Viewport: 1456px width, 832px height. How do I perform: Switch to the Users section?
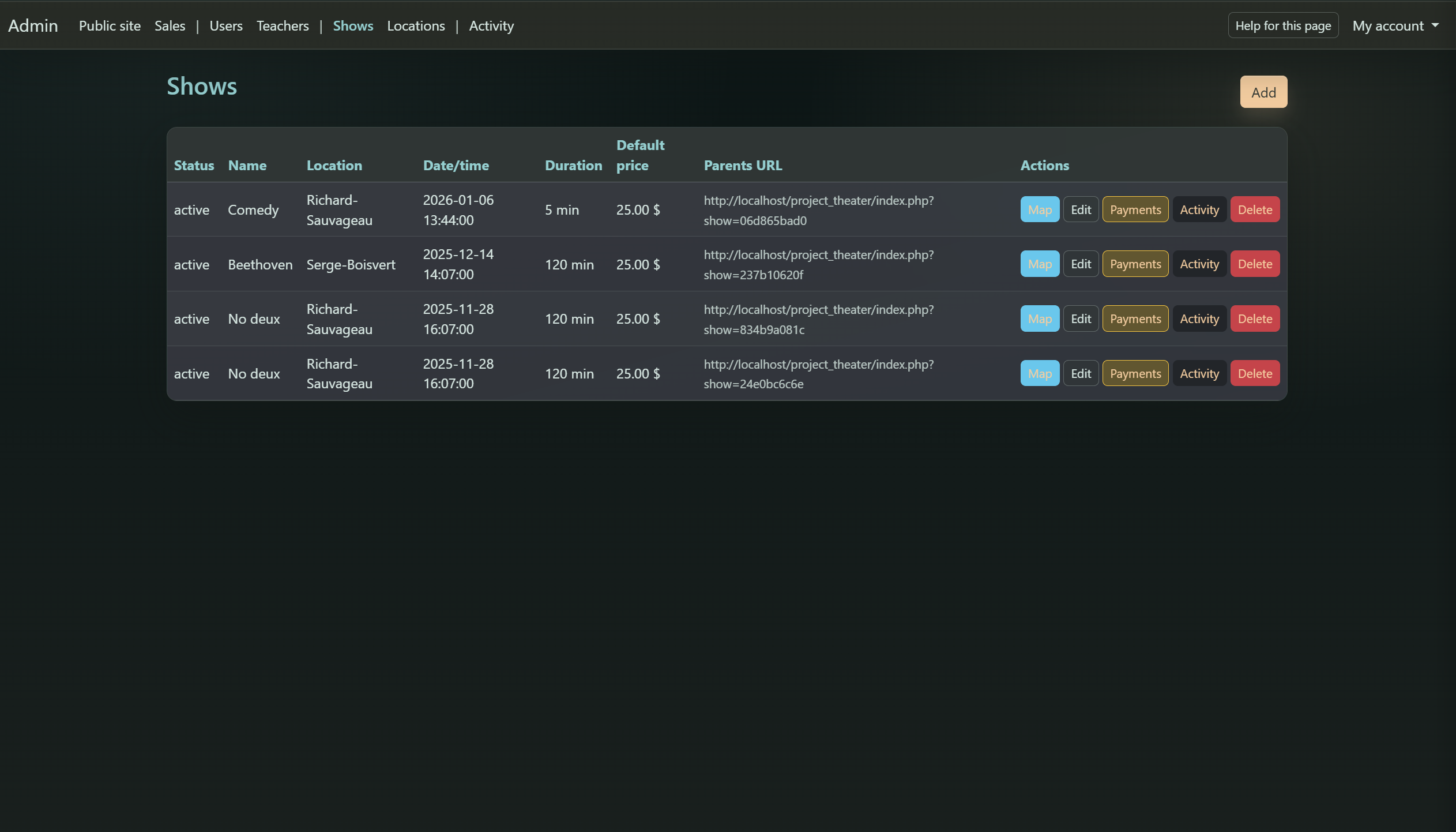[x=225, y=25]
